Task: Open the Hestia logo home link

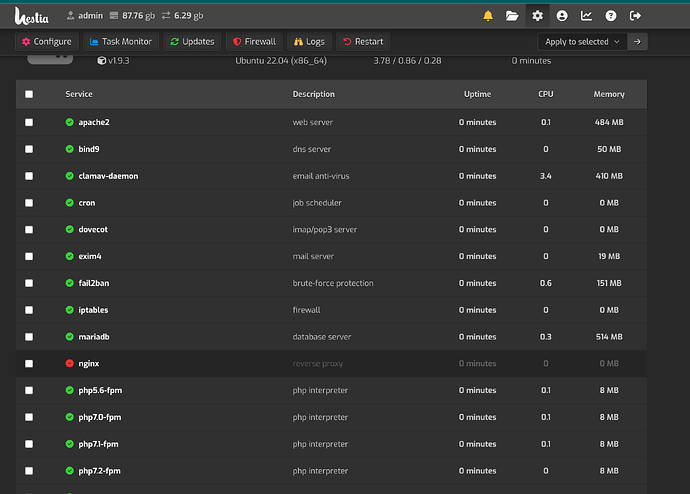Action: (31, 16)
